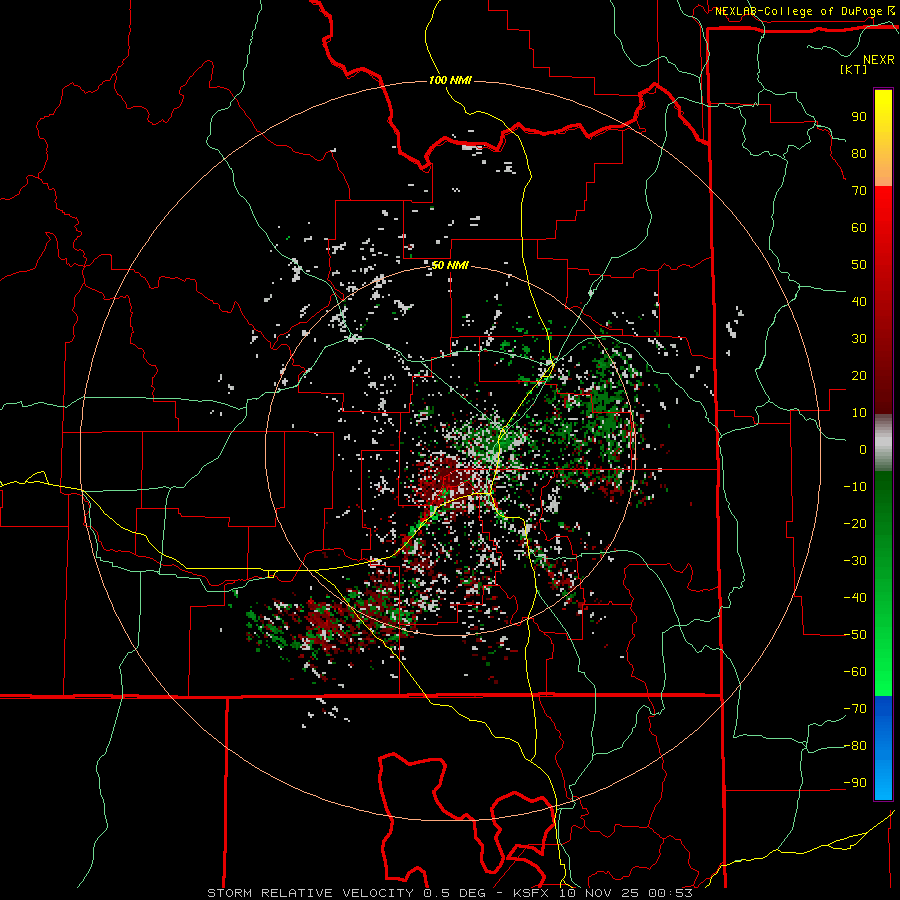
Task: Click the positive 30 knot scale value
Action: tap(859, 339)
